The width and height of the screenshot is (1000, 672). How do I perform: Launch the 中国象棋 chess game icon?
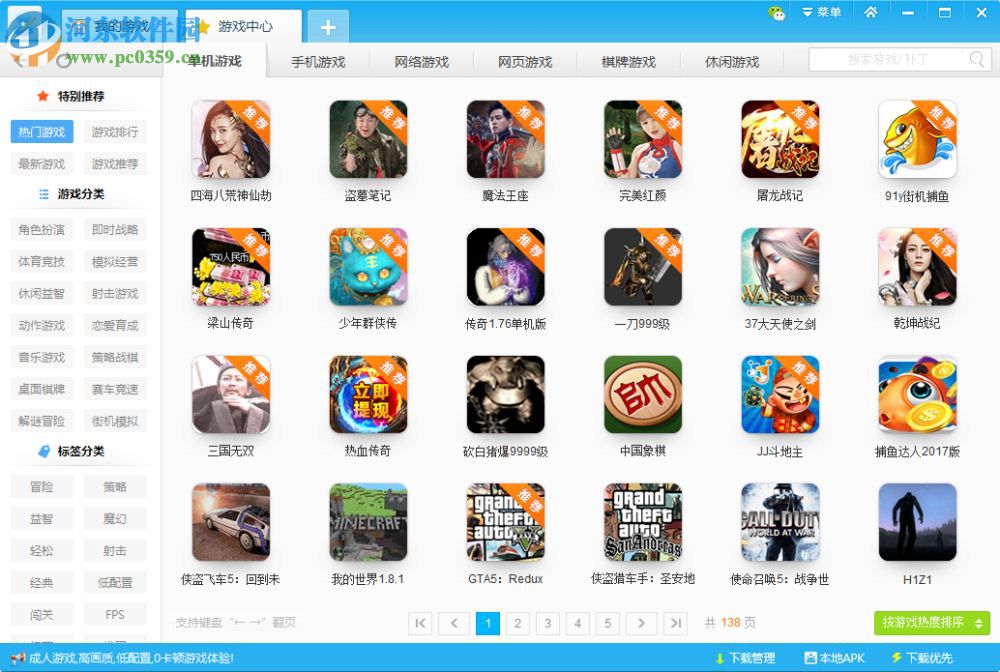pos(643,395)
